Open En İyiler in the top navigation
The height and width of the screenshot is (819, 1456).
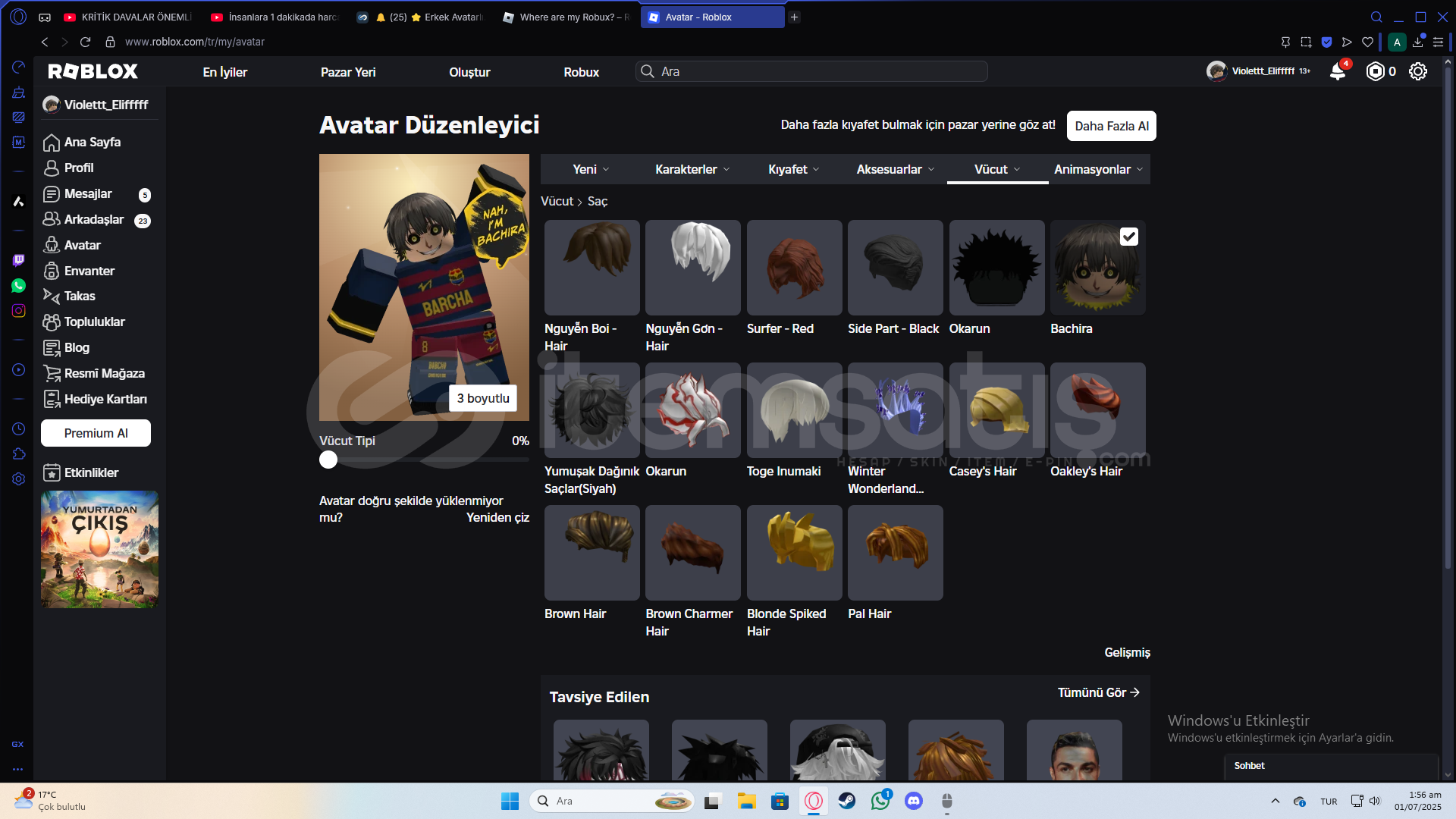click(225, 72)
